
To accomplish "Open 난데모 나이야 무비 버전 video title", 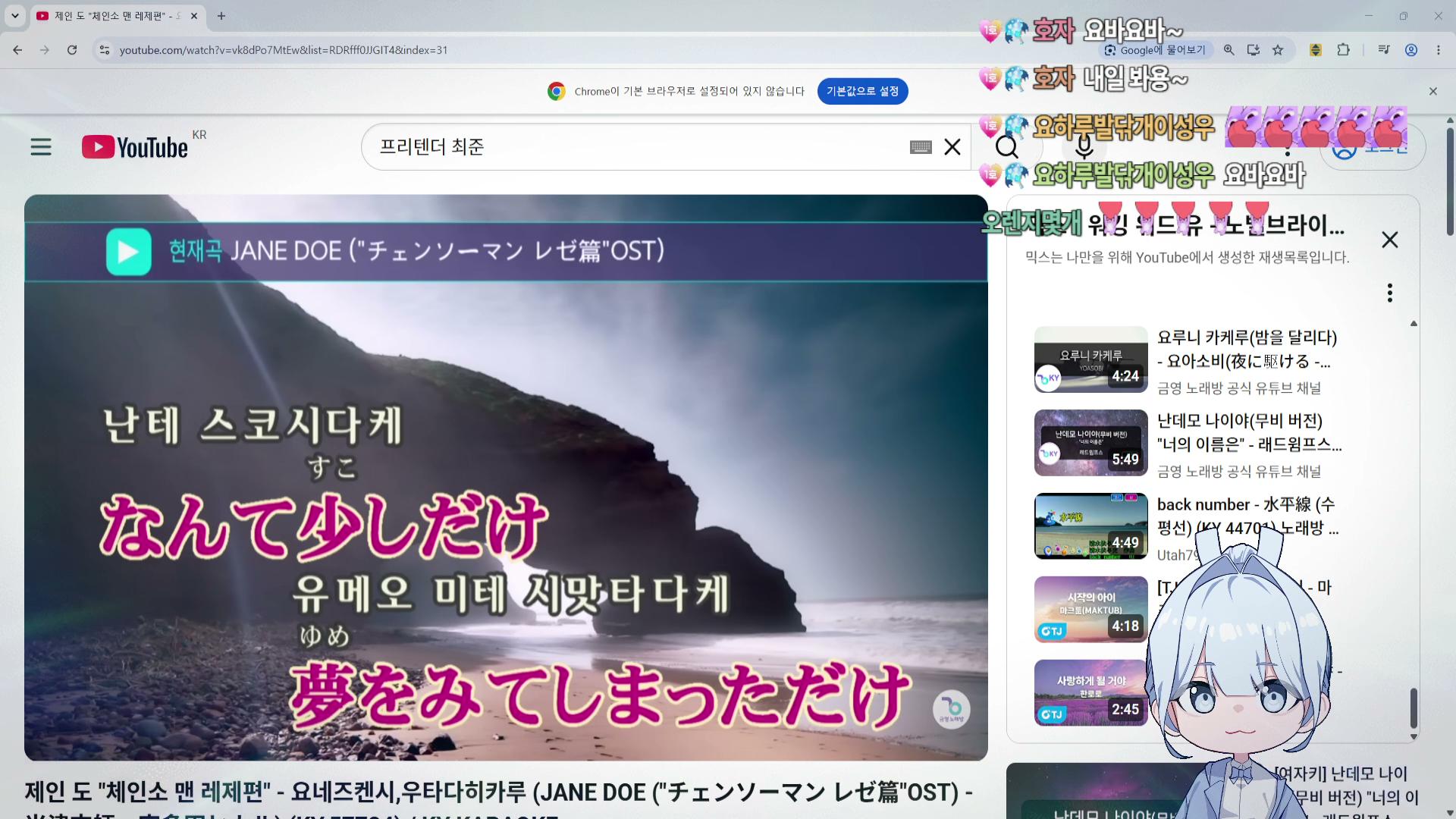I will pos(1250,432).
